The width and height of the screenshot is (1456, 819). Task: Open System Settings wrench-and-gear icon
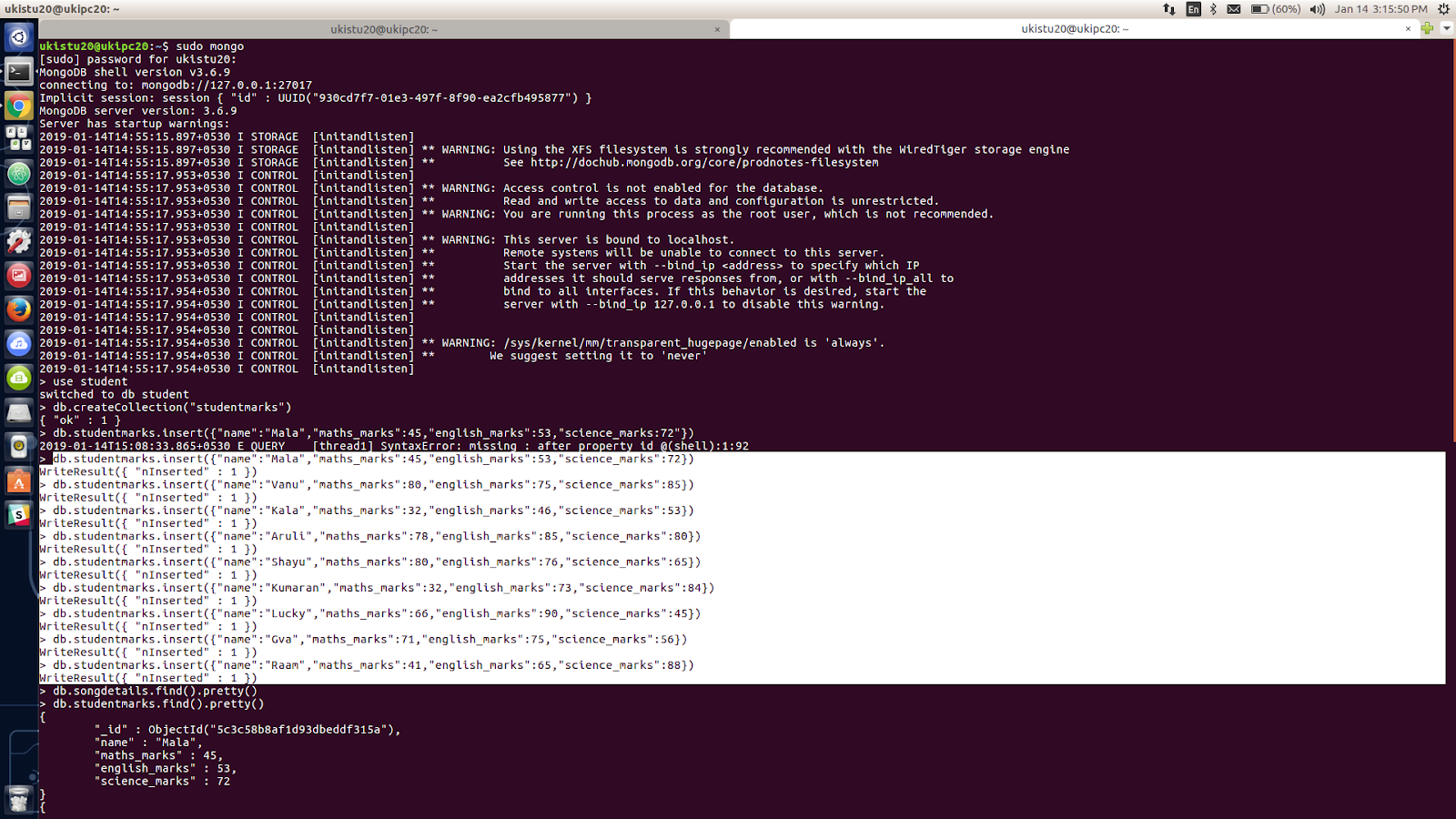tap(18, 241)
